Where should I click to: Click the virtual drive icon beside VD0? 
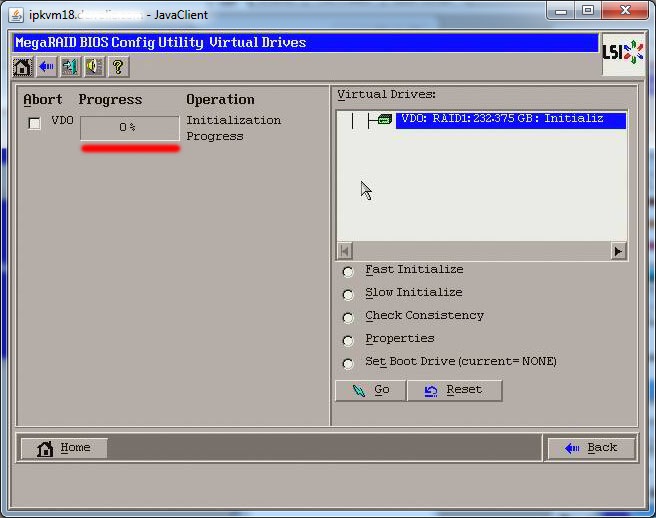tap(385, 120)
